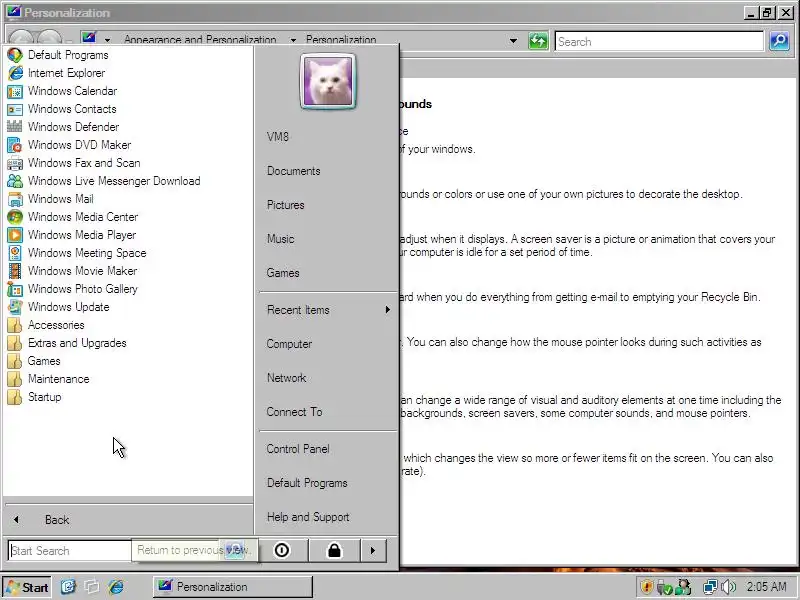Open Default Programs in right Start pane
This screenshot has width=800, height=600.
(307, 483)
